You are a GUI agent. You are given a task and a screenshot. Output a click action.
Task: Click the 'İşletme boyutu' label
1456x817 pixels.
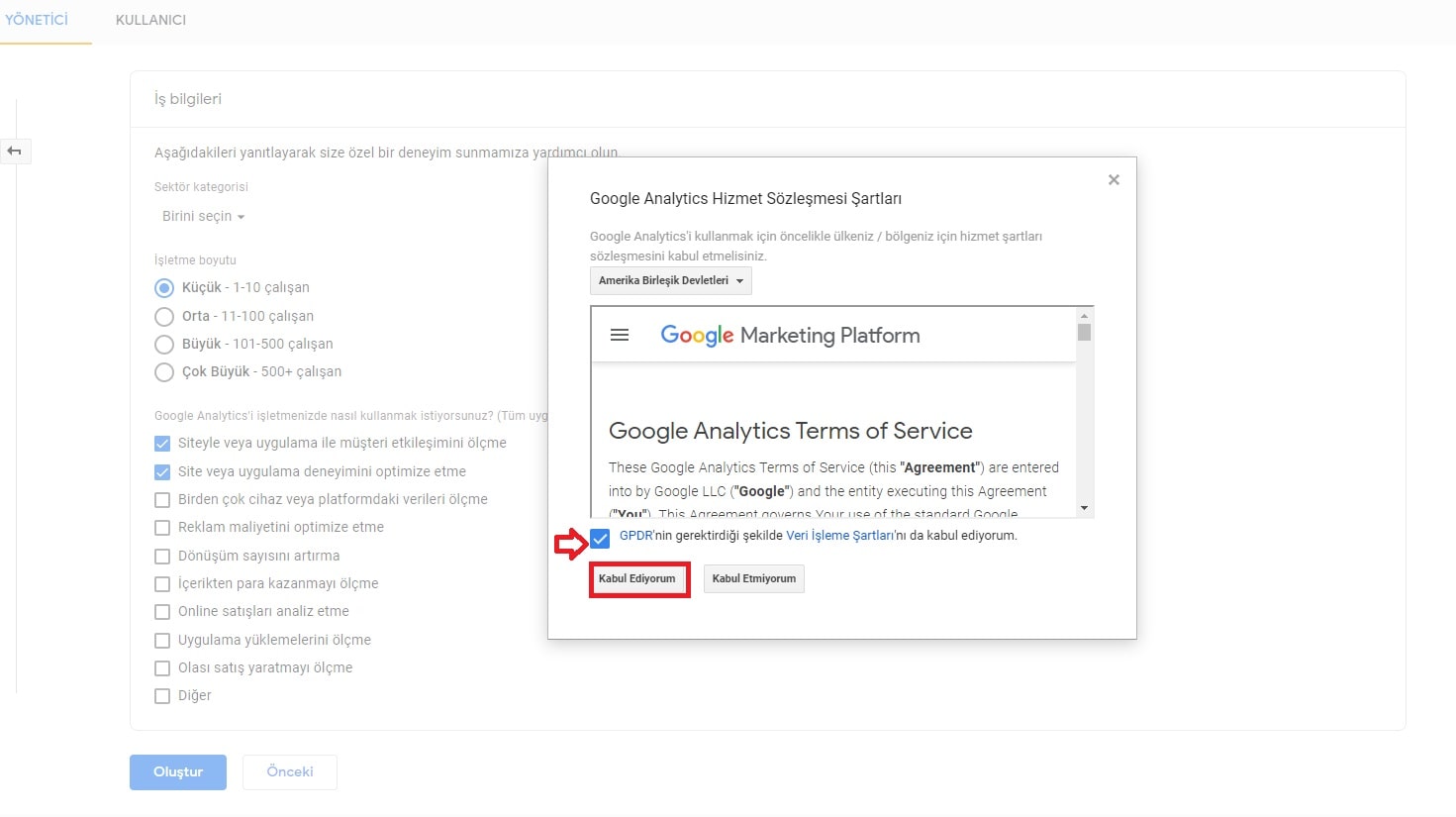coord(195,260)
